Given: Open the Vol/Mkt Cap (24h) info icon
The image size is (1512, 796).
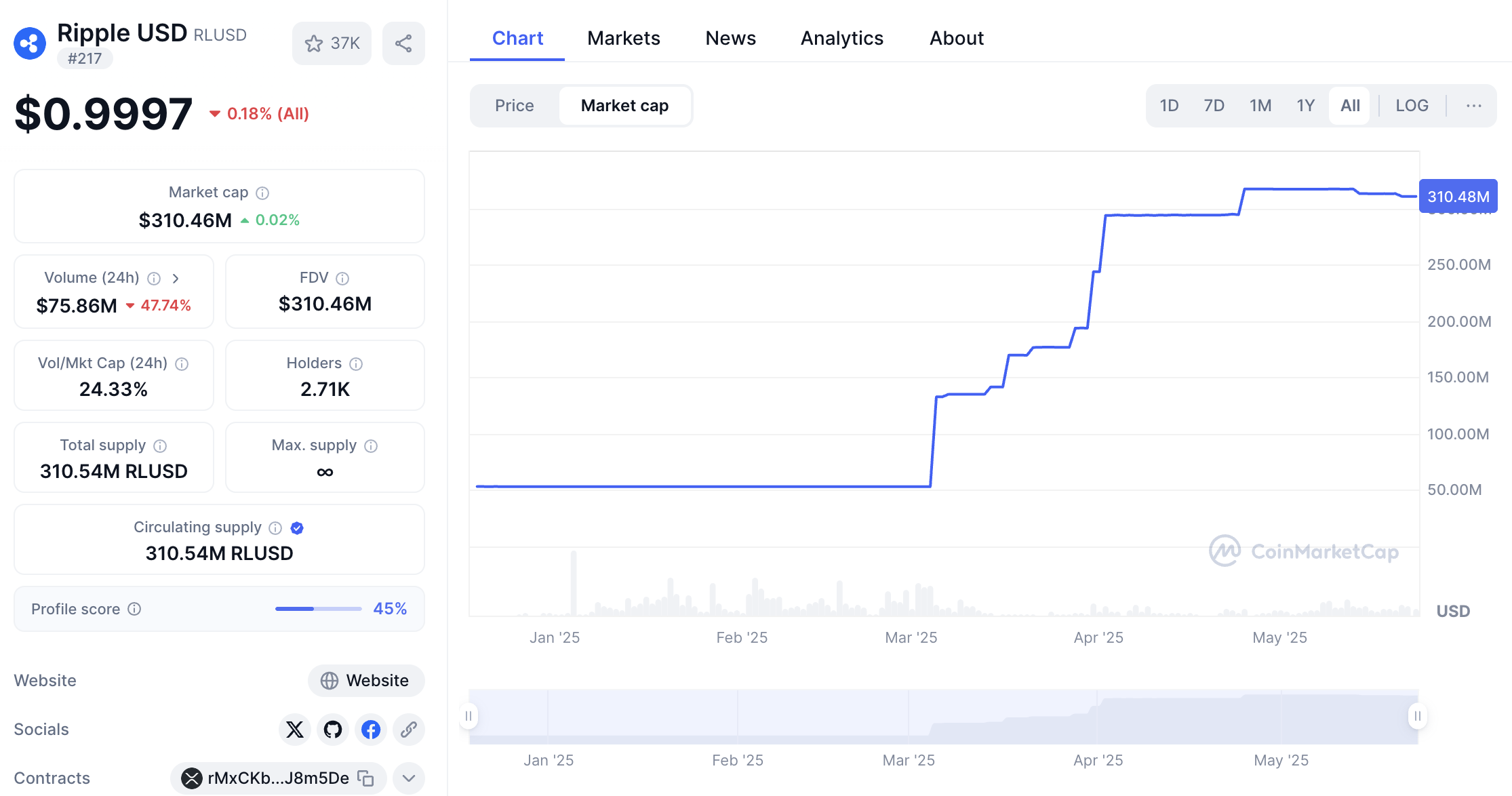Looking at the screenshot, I should [x=182, y=364].
